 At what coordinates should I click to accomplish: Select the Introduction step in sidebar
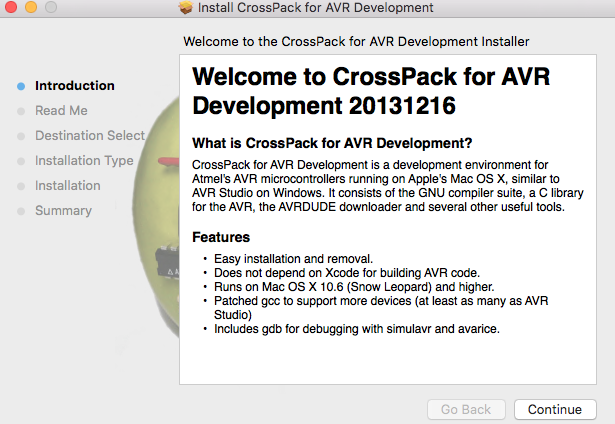(x=75, y=86)
